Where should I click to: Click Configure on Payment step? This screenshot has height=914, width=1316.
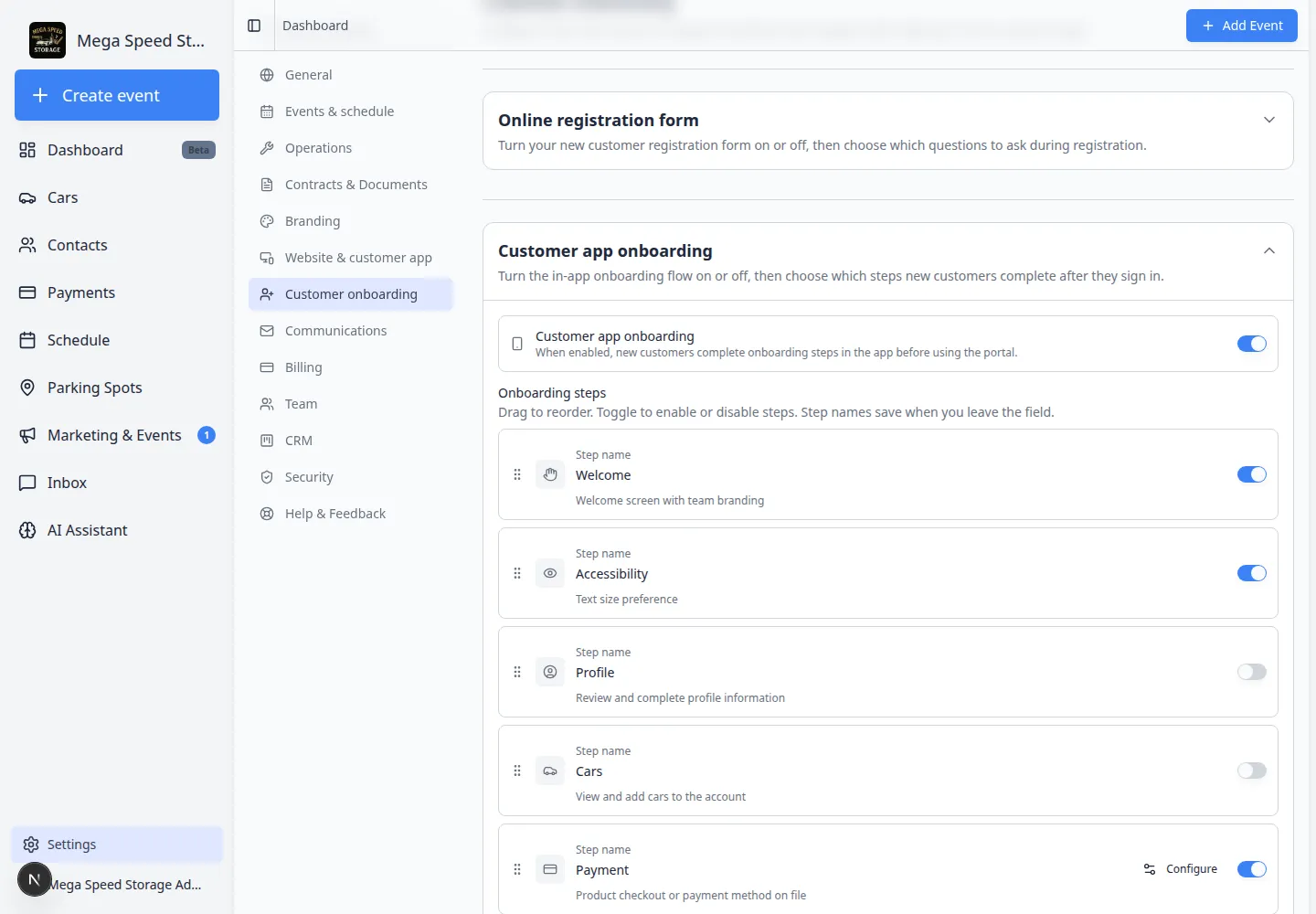point(1181,869)
